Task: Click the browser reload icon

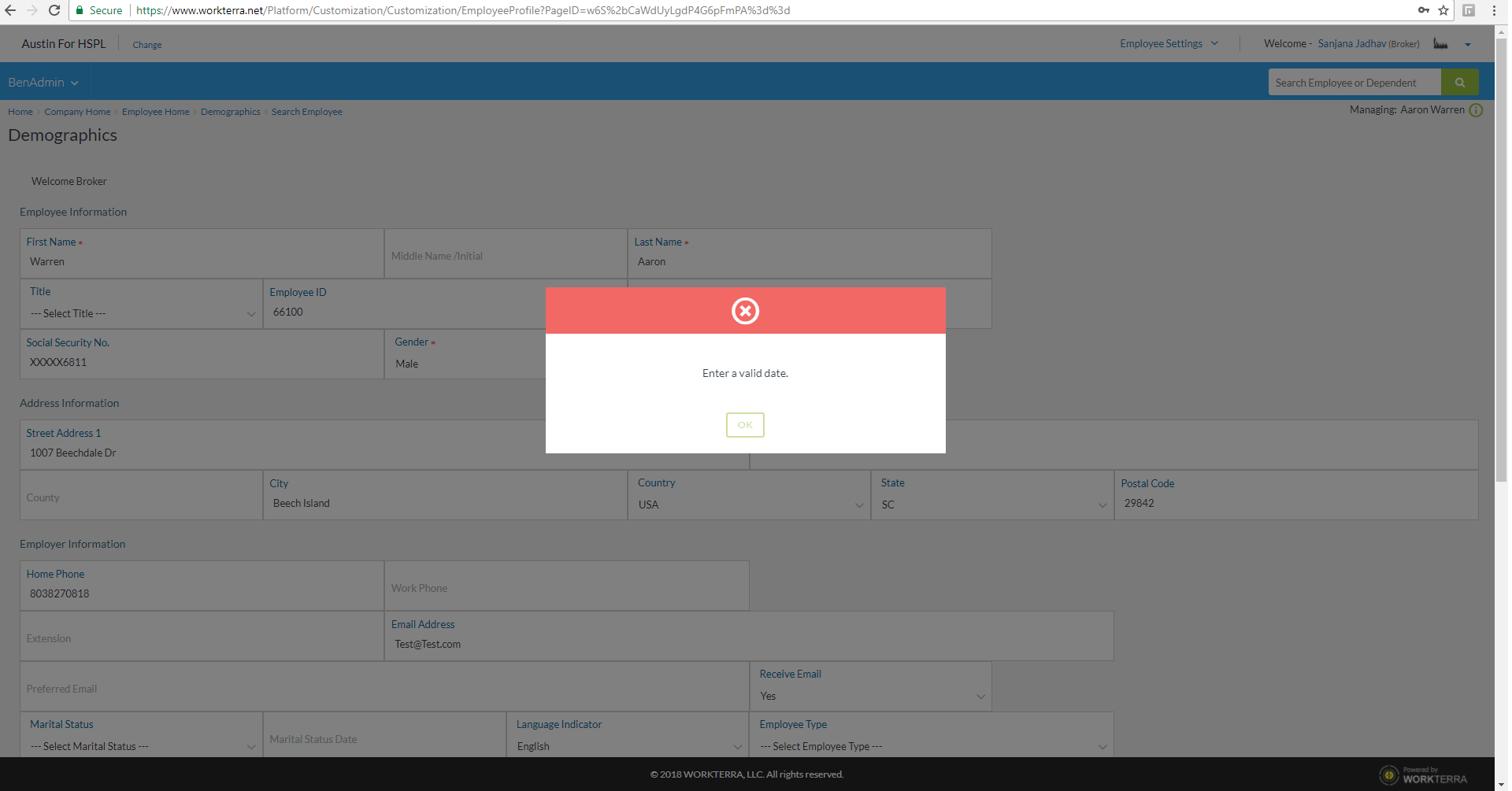Action: click(x=54, y=10)
